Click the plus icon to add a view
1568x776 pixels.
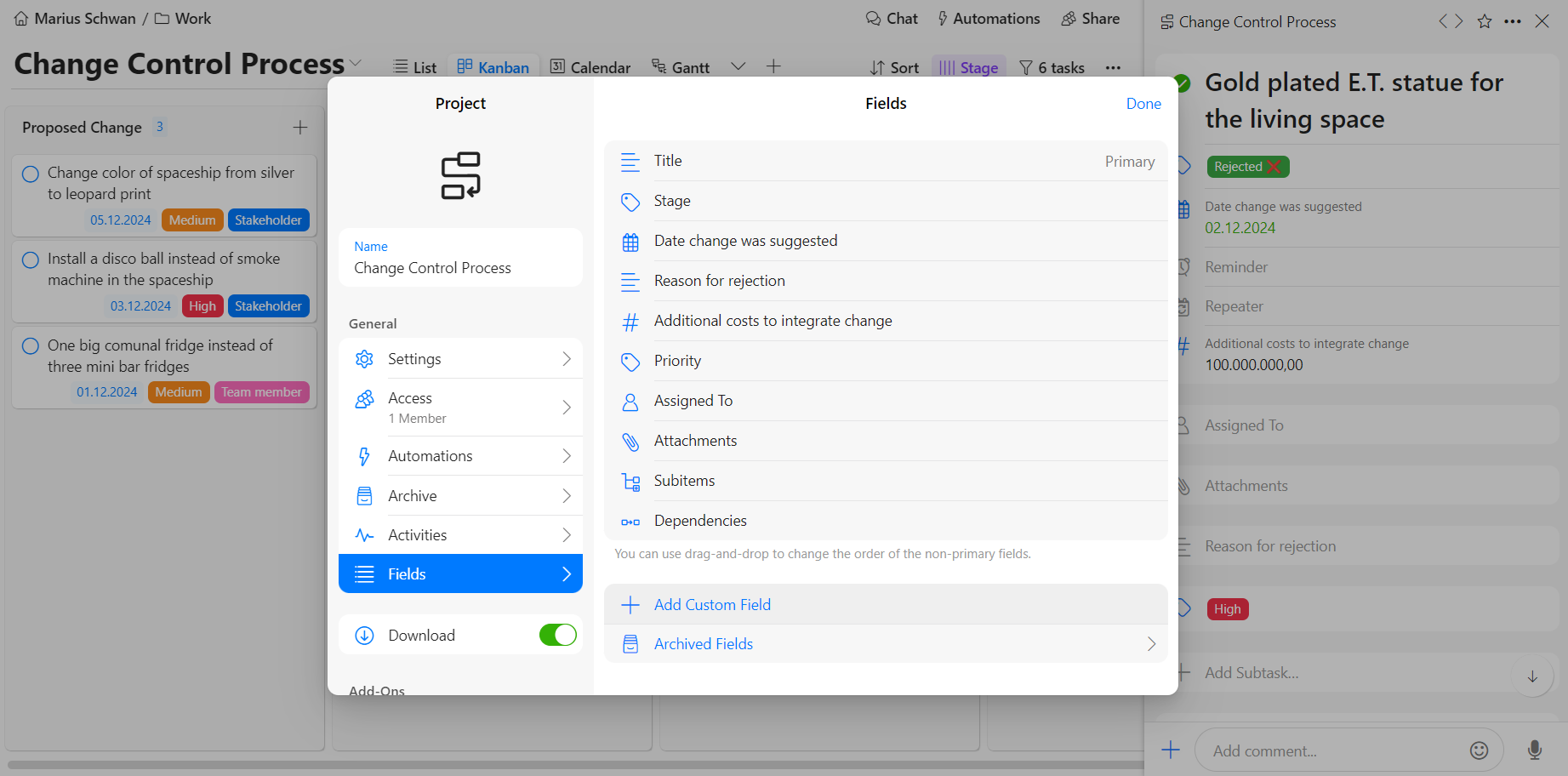point(773,66)
